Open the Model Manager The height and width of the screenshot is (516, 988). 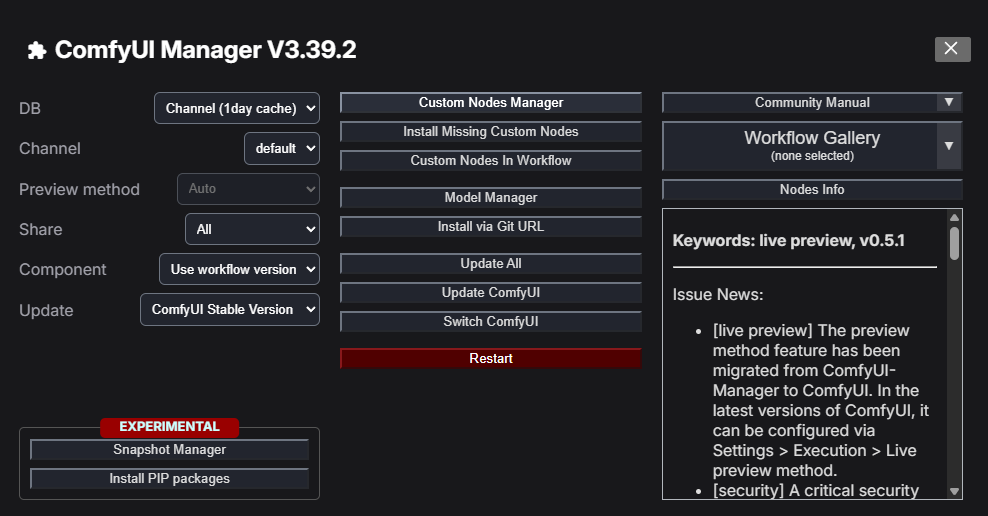[490, 198]
